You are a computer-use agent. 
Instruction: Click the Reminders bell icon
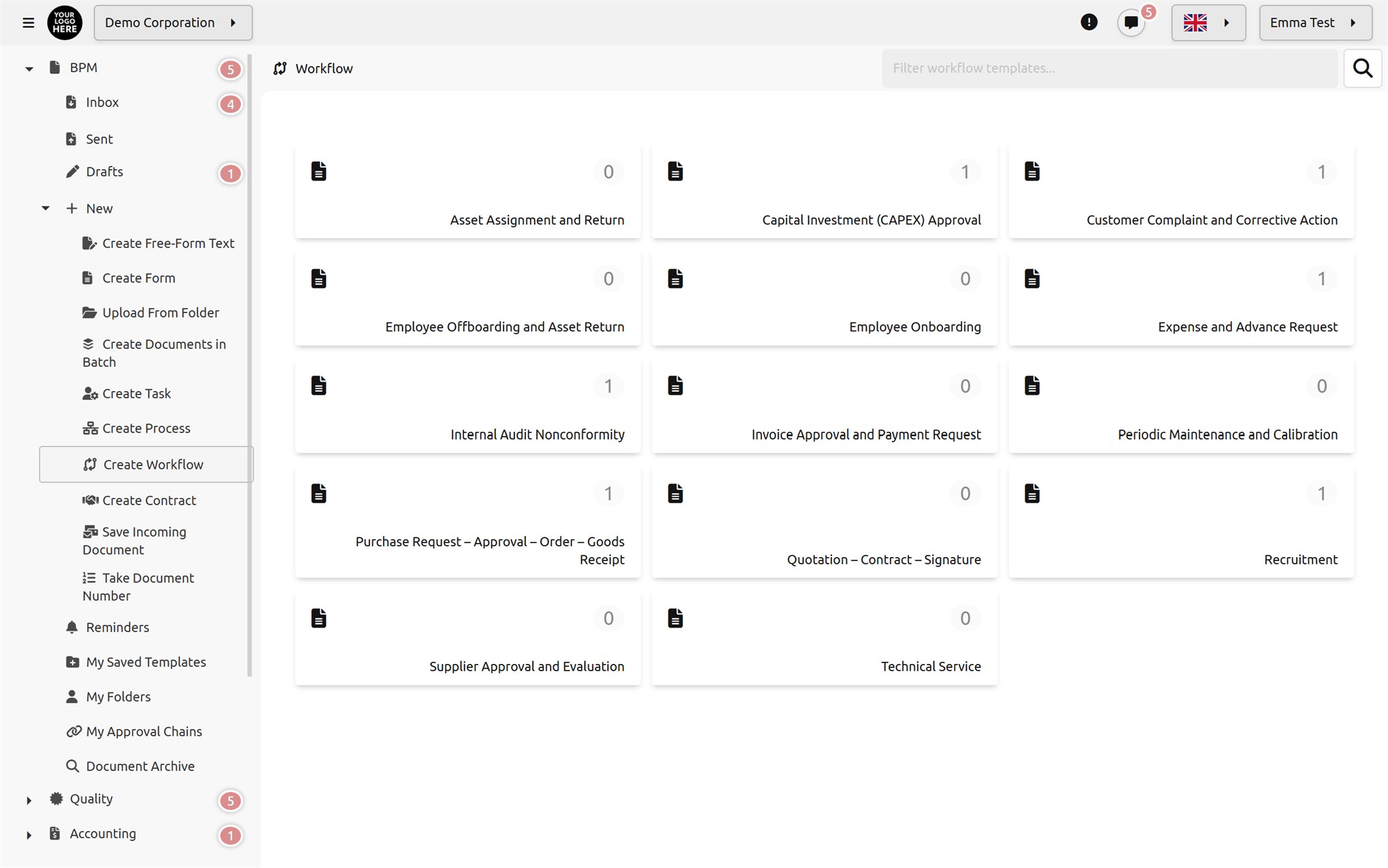[x=71, y=627]
